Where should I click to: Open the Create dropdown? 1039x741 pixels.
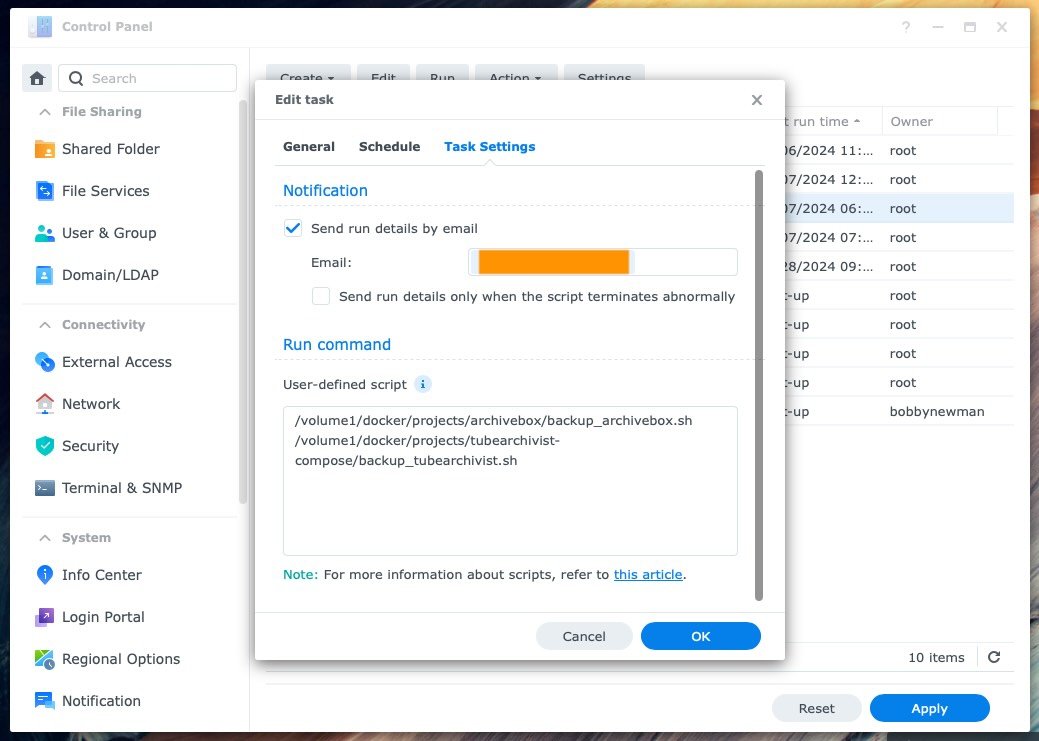coord(307,73)
